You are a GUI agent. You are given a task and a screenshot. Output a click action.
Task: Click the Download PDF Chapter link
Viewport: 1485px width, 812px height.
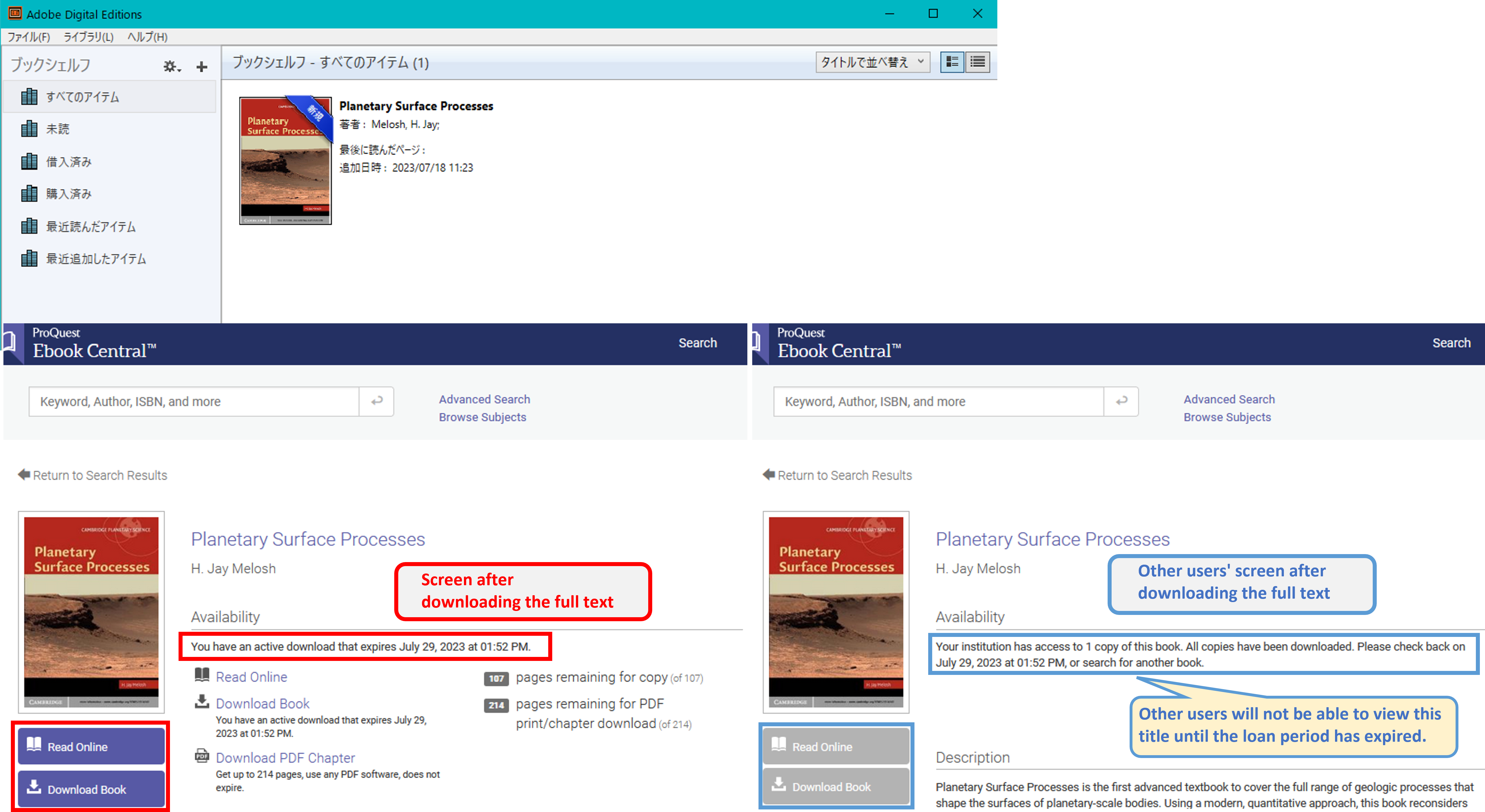point(285,758)
